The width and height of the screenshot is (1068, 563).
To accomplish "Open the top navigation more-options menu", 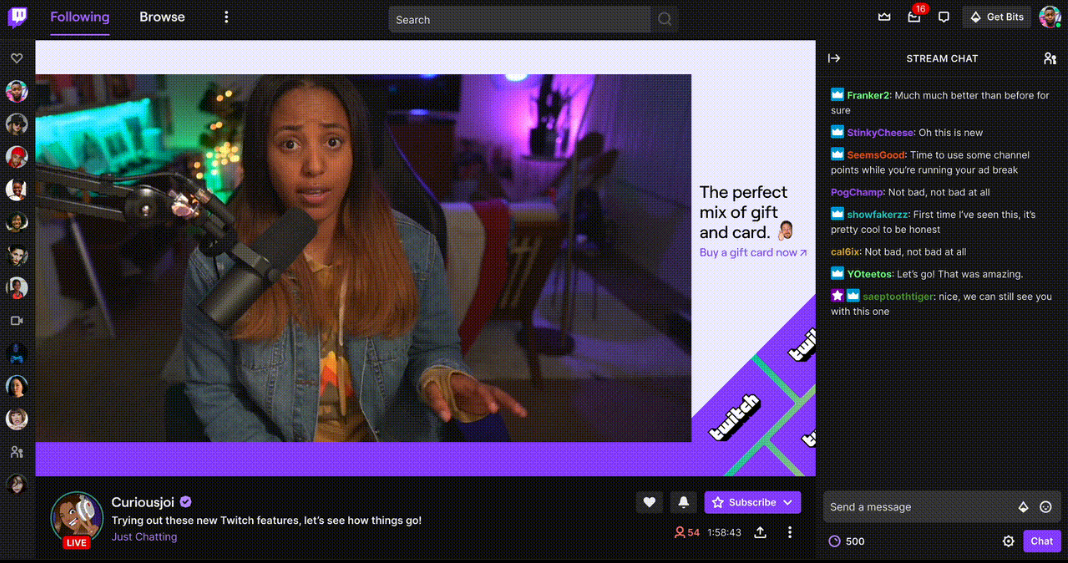I will click(x=226, y=17).
